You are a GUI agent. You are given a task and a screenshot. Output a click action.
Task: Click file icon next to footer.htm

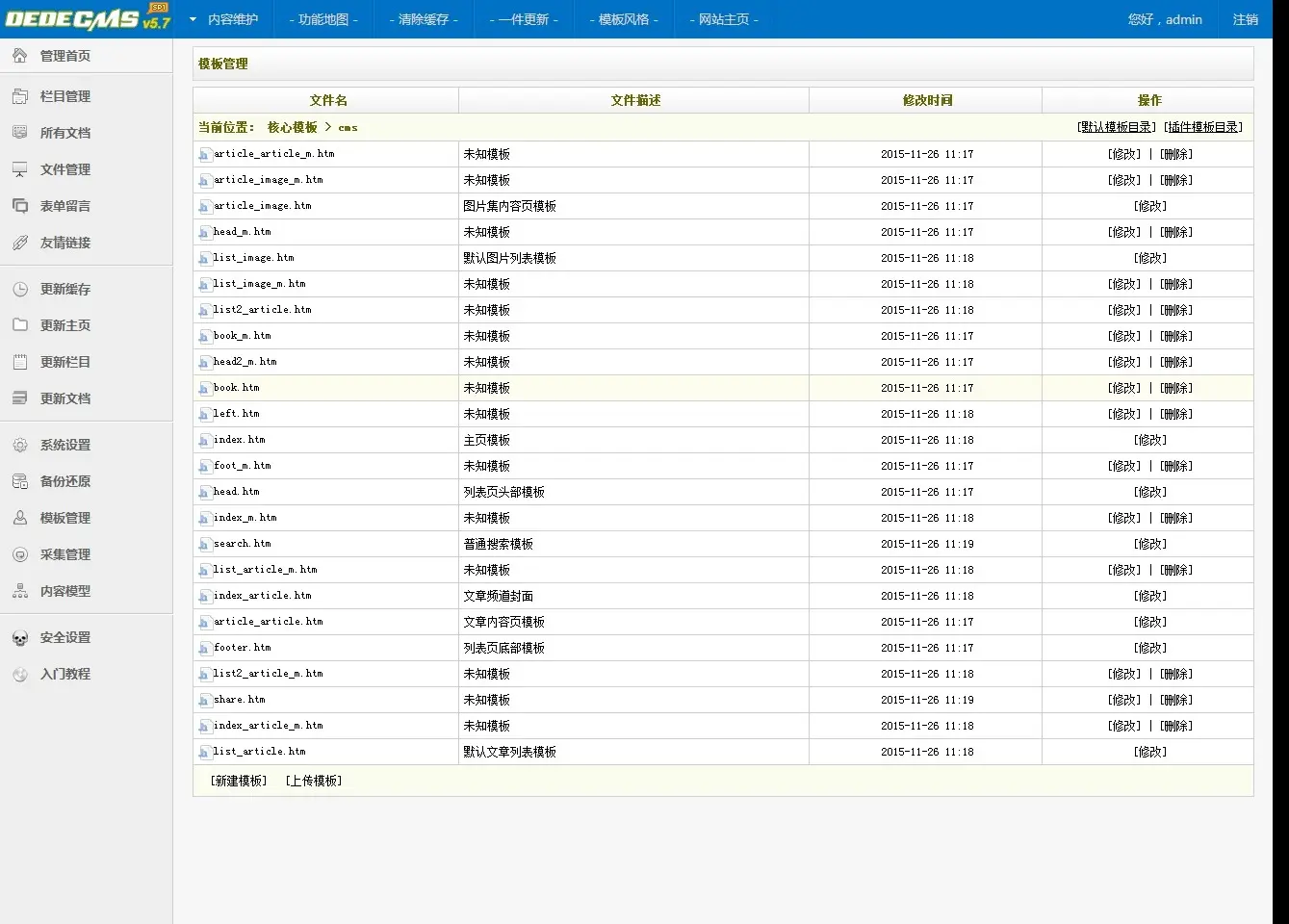[x=204, y=648]
